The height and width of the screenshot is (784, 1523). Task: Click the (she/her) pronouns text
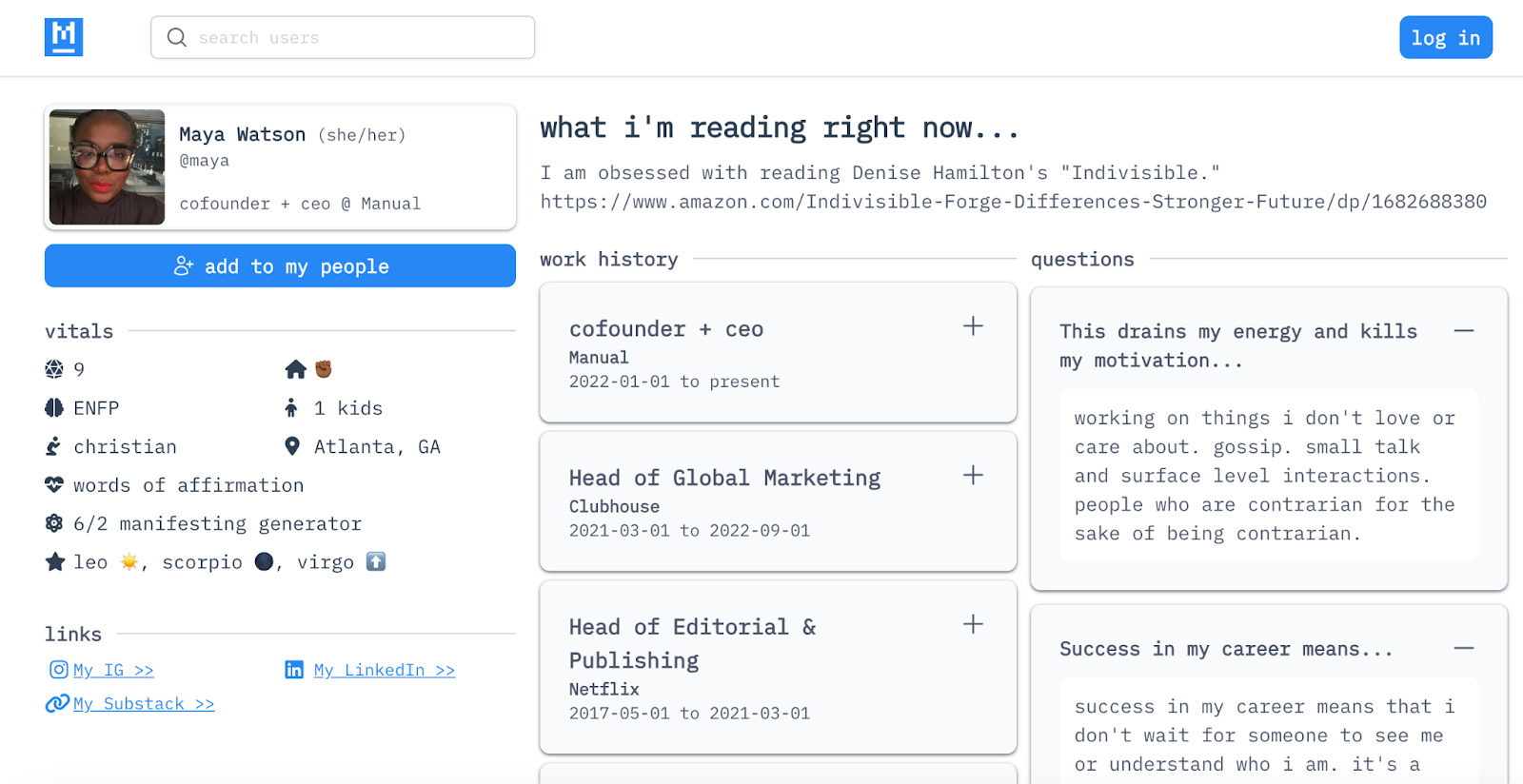pyautogui.click(x=362, y=135)
